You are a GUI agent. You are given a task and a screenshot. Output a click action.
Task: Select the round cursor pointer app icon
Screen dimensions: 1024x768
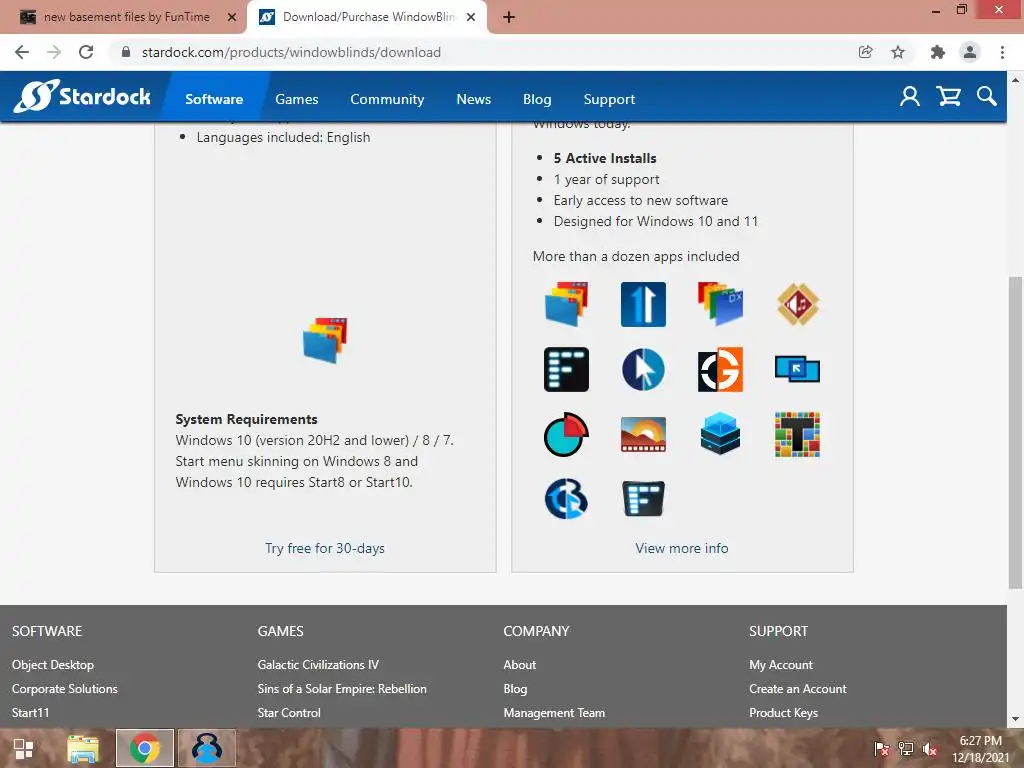coord(643,370)
